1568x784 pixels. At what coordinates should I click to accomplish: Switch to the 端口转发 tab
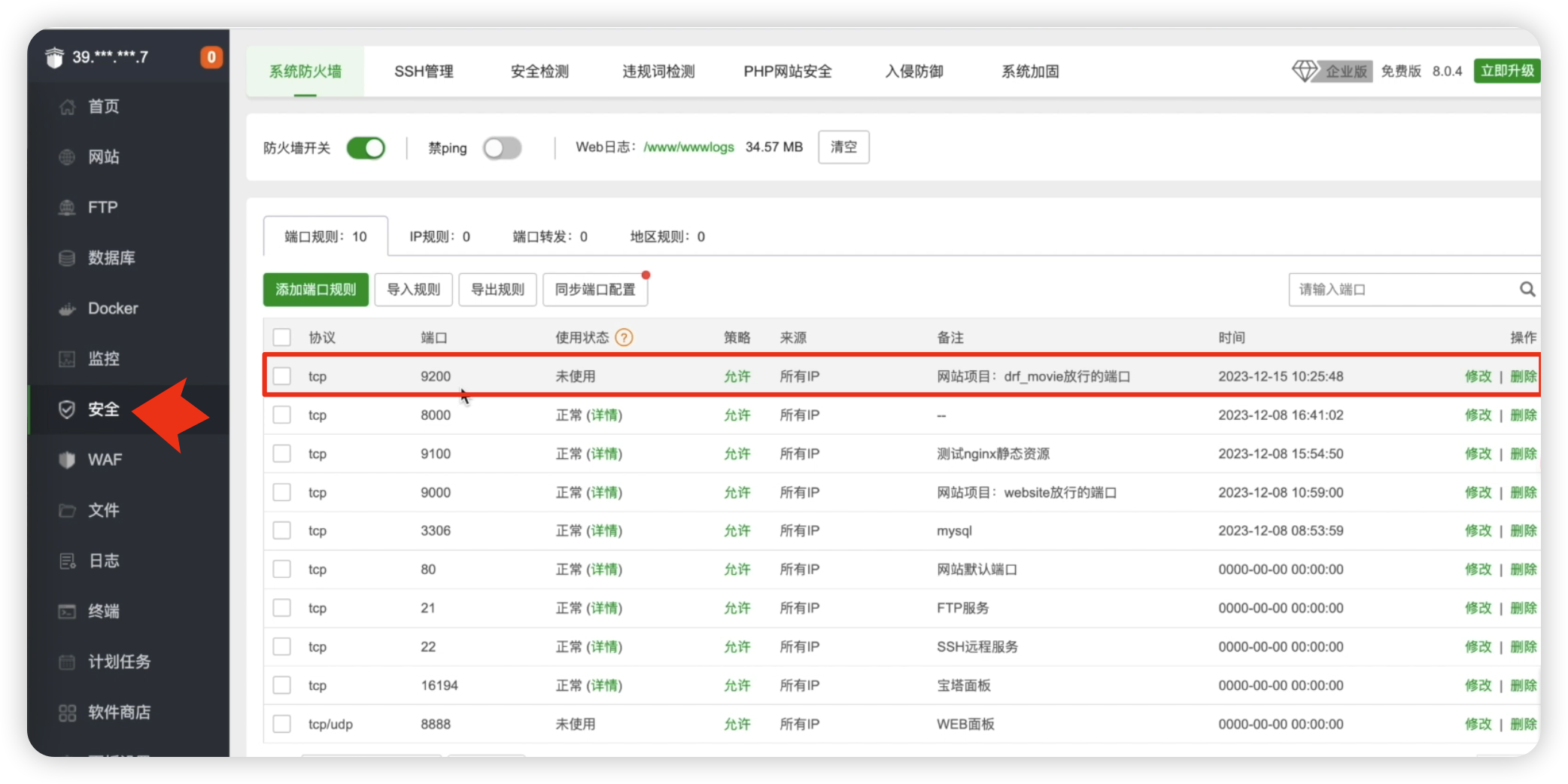[550, 236]
